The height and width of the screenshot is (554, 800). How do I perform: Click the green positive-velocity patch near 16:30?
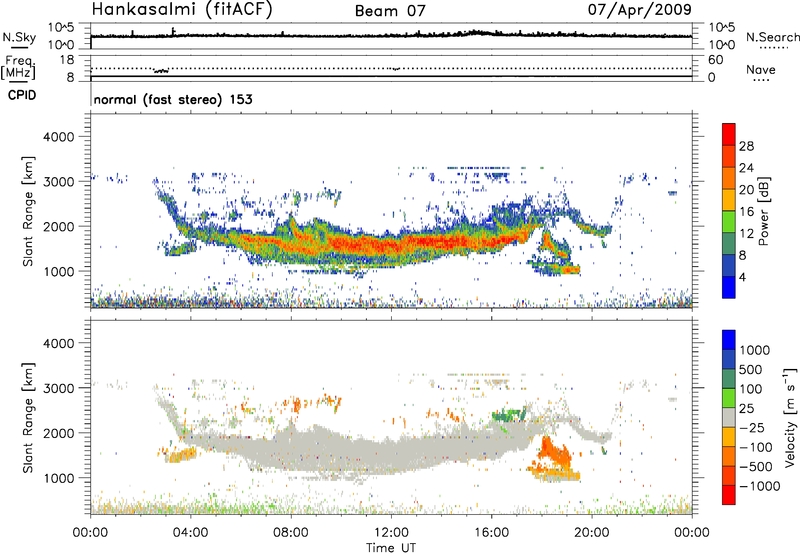coord(509,414)
